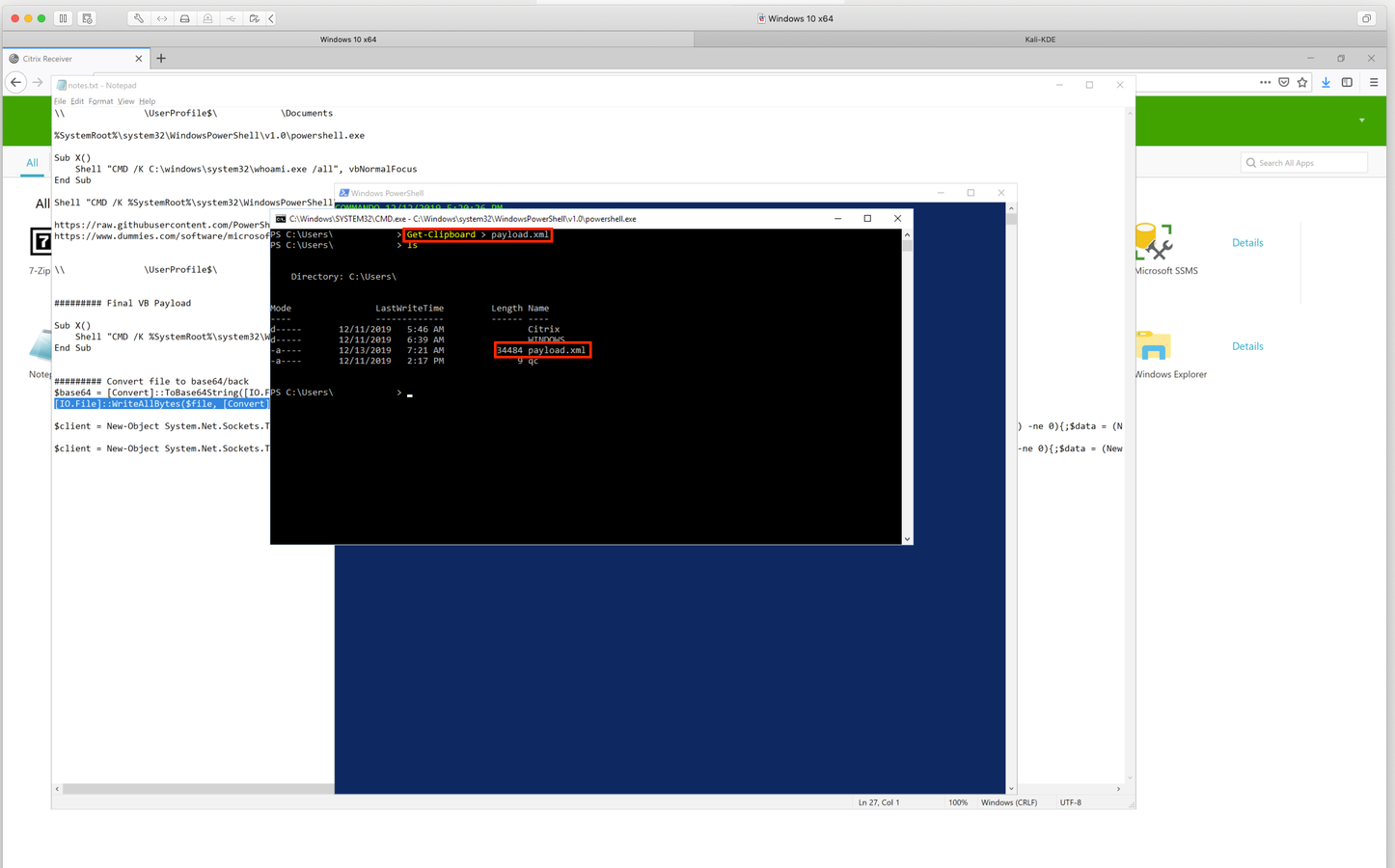
Task: Open a new browser tab
Action: click(161, 59)
